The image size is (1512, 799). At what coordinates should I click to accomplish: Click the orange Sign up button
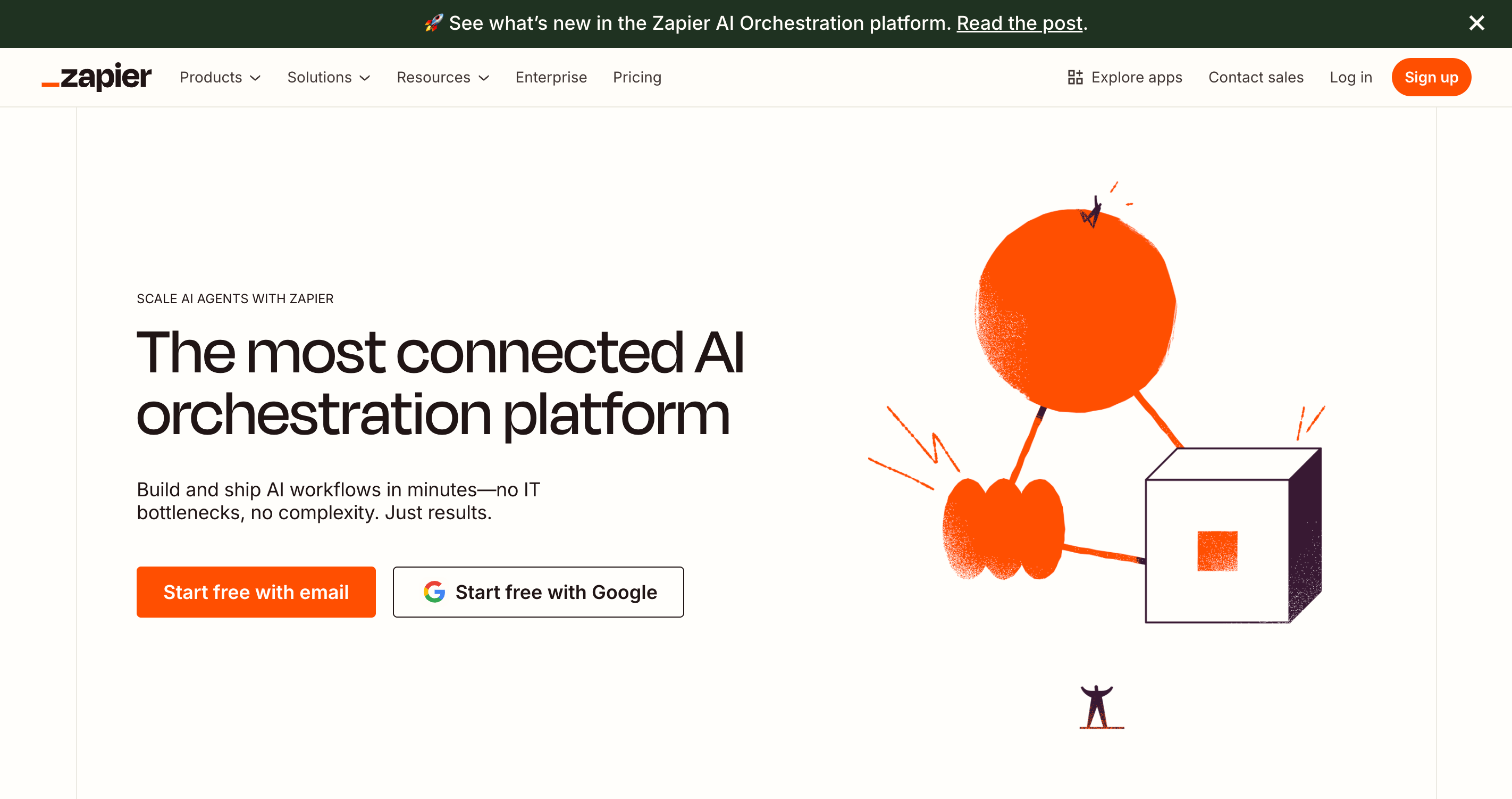coord(1431,77)
